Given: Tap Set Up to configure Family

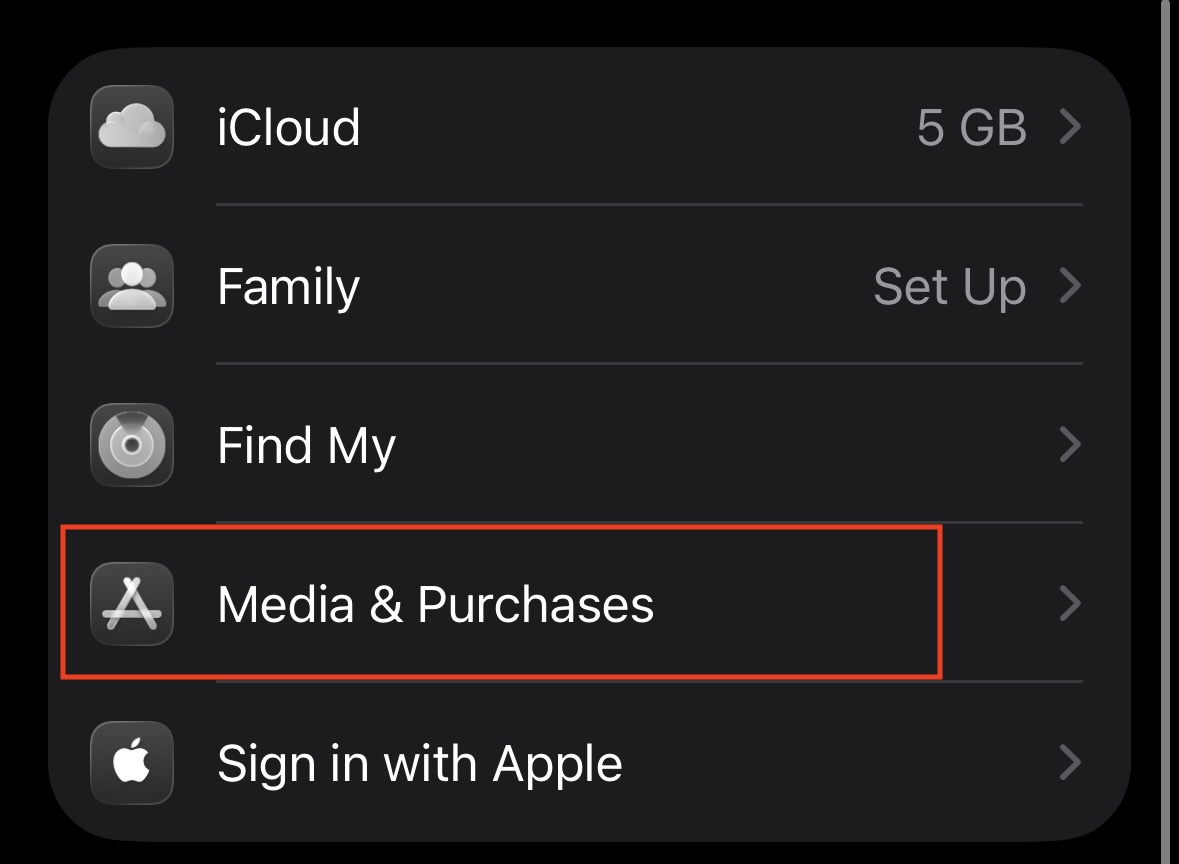Looking at the screenshot, I should coord(950,286).
